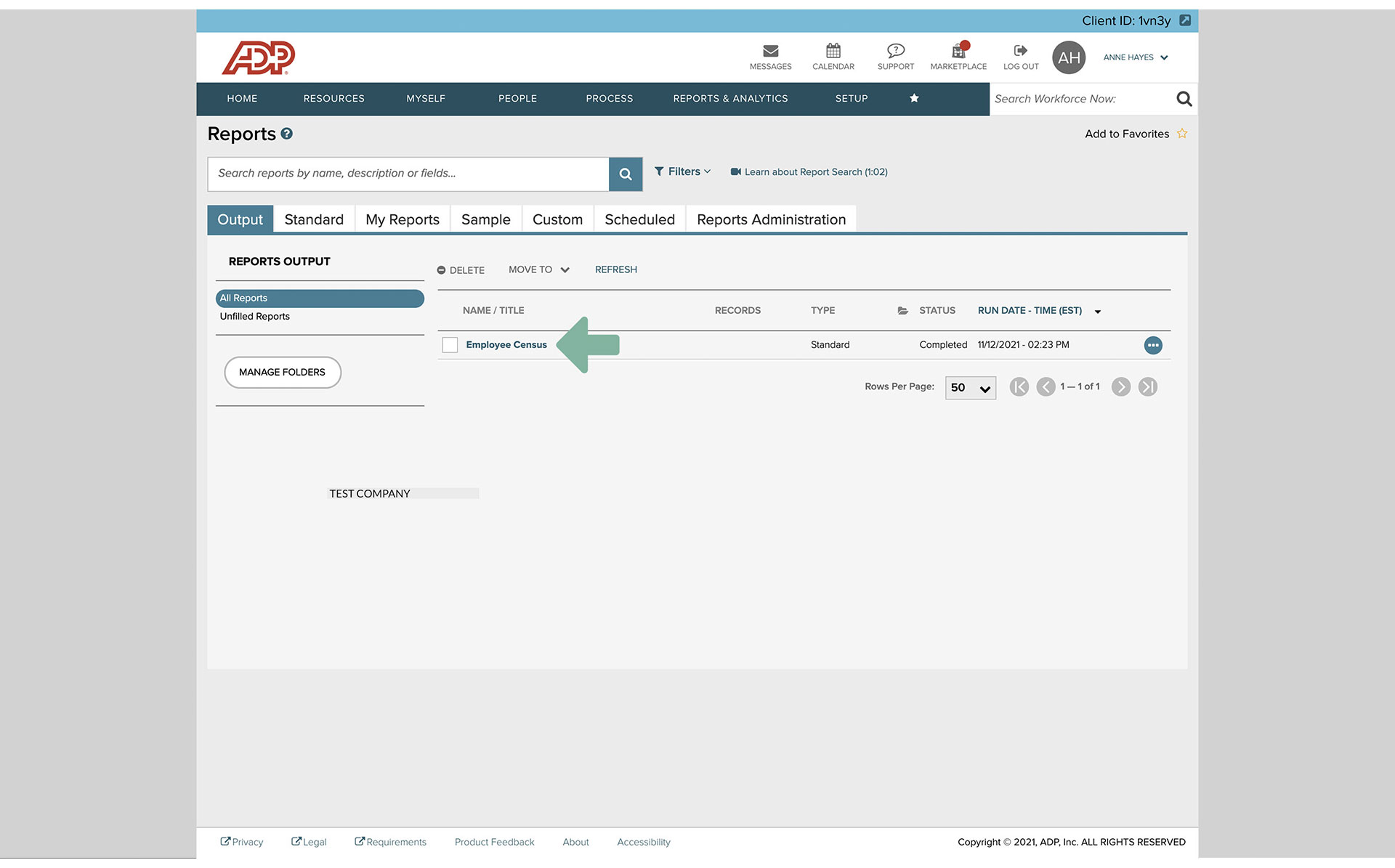Go to previous page pagination icon
This screenshot has height=868, width=1395.
pyautogui.click(x=1046, y=387)
